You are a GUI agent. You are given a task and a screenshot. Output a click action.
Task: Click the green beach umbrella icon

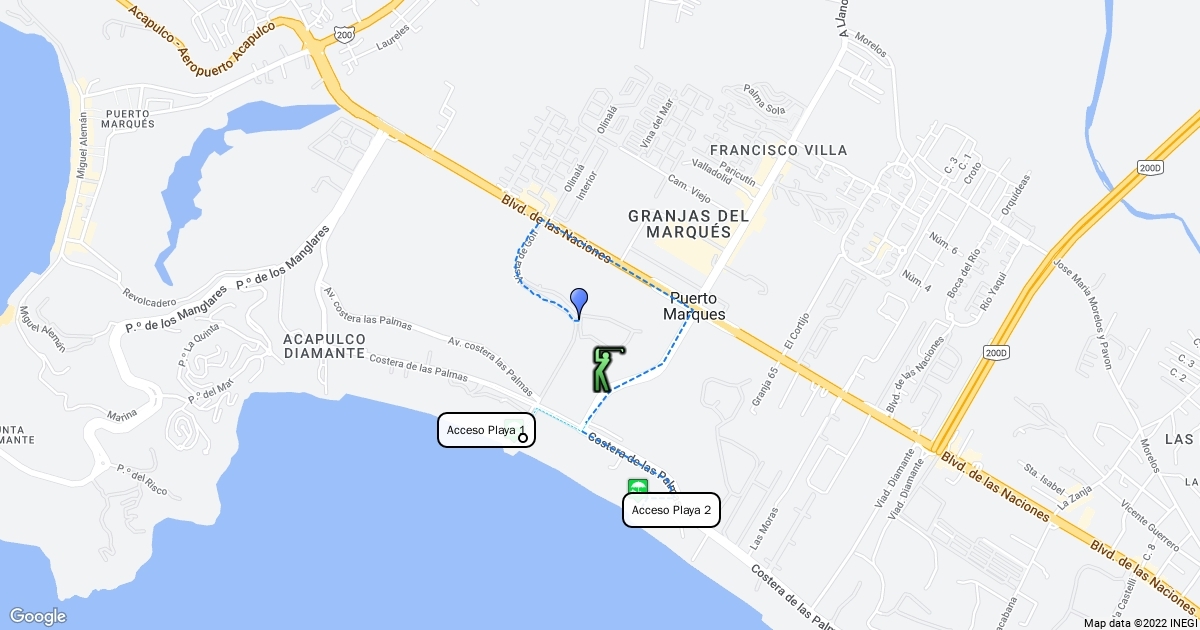(637, 487)
